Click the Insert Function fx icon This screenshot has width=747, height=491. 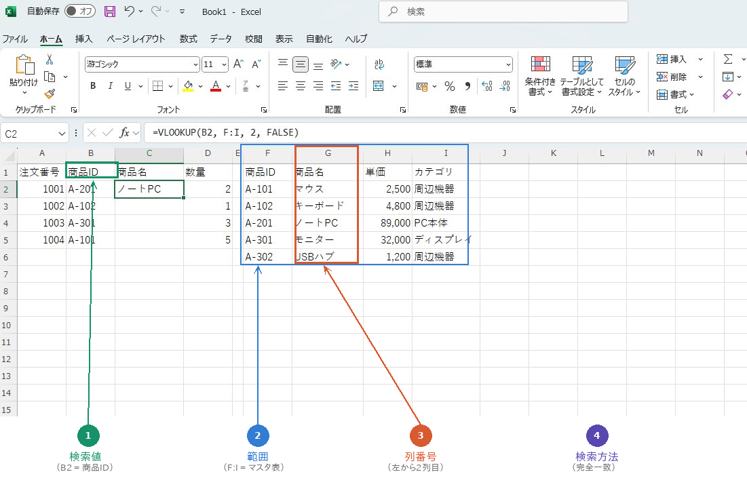pyautogui.click(x=125, y=132)
